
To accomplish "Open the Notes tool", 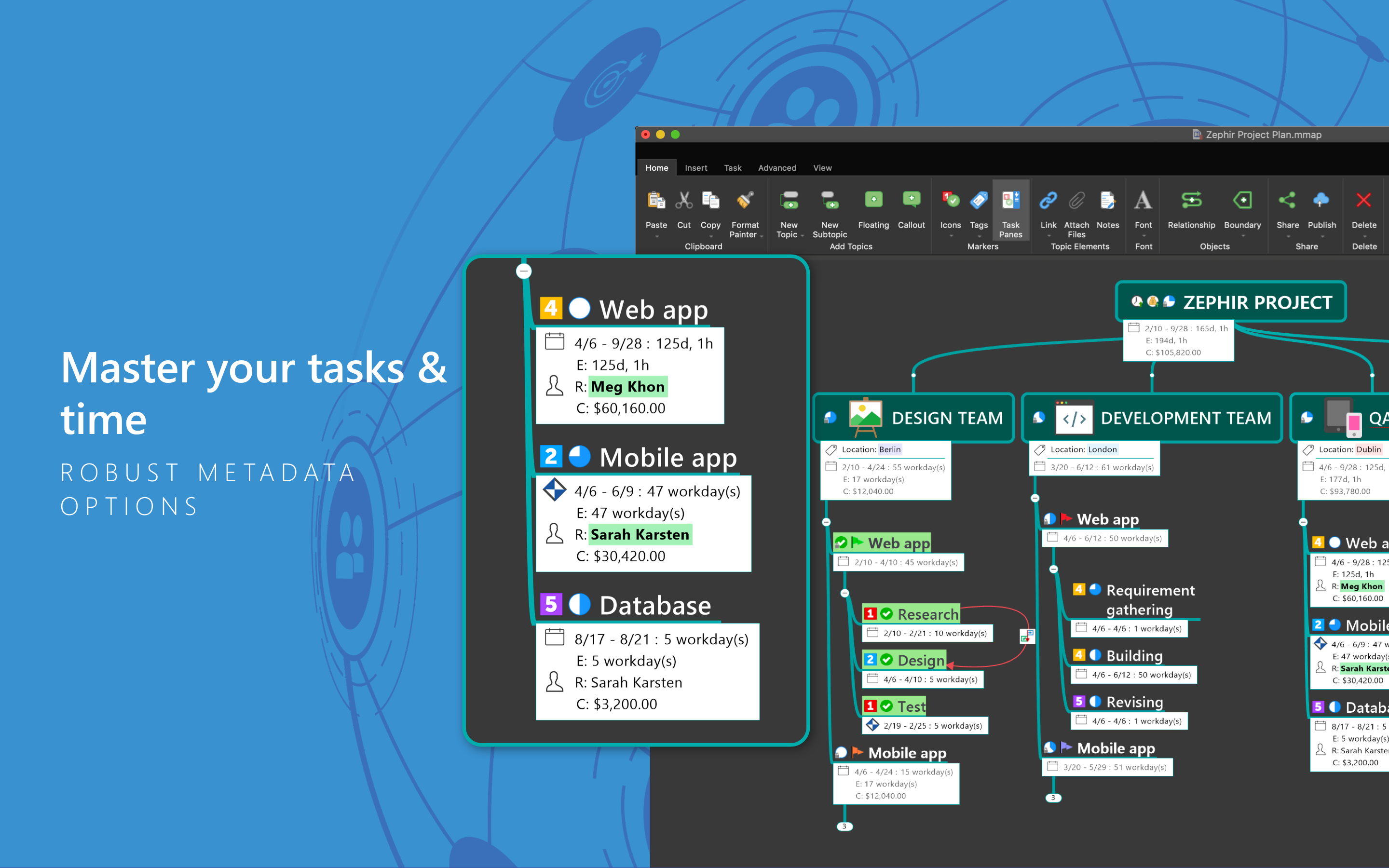I will [x=1108, y=200].
